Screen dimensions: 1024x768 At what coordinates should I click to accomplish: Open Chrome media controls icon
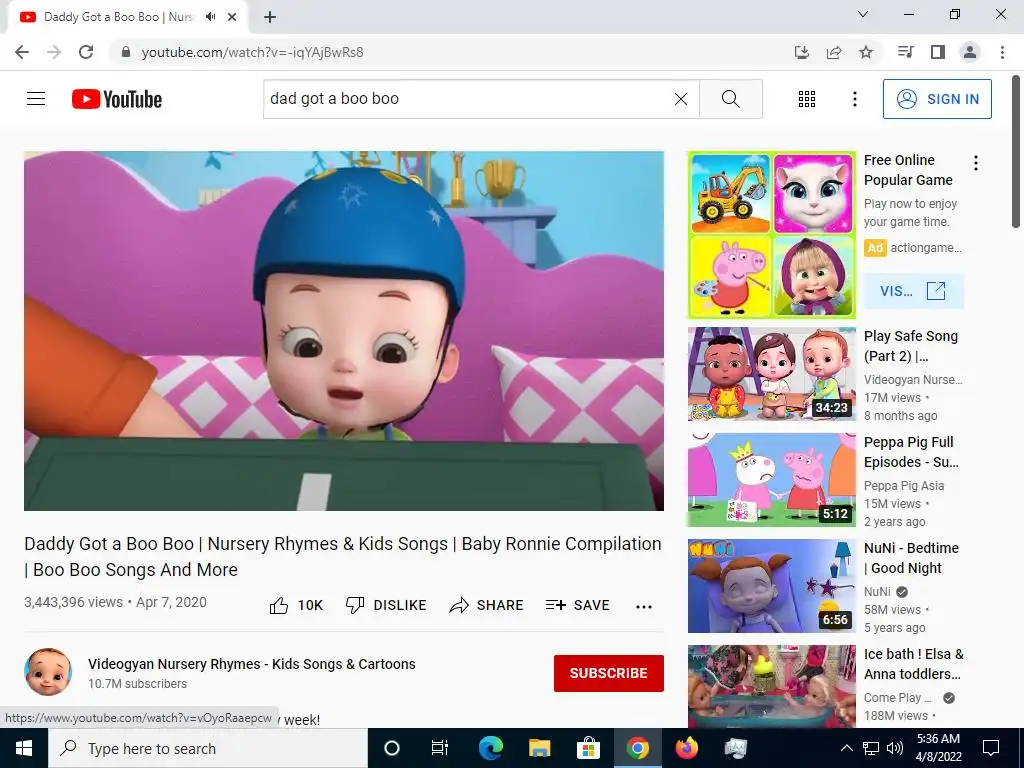[905, 52]
